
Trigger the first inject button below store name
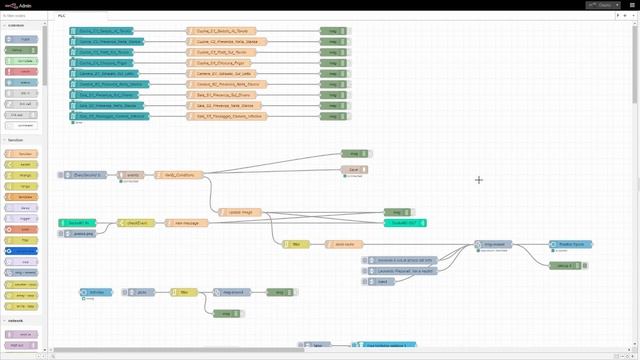[364, 260]
